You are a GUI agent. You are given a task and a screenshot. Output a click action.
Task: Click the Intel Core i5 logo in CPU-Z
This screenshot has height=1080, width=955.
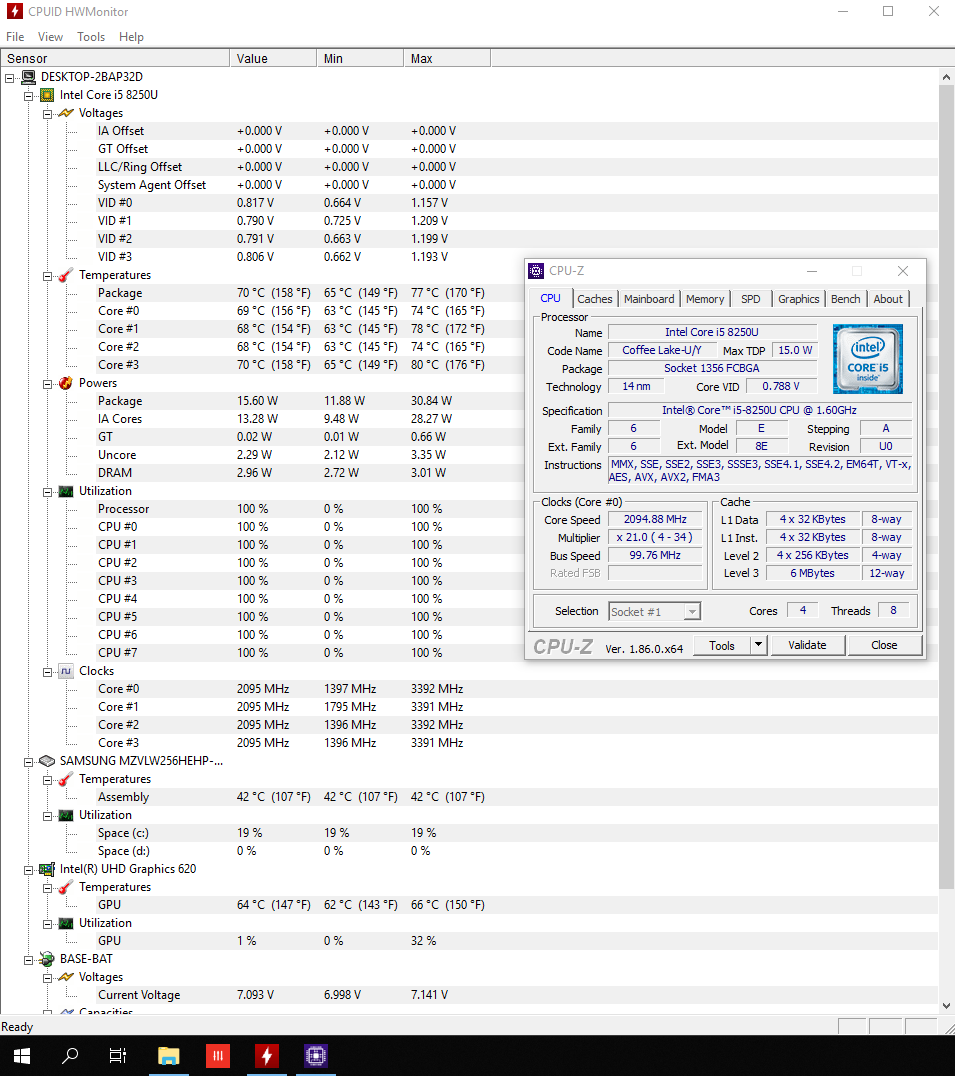[868, 358]
